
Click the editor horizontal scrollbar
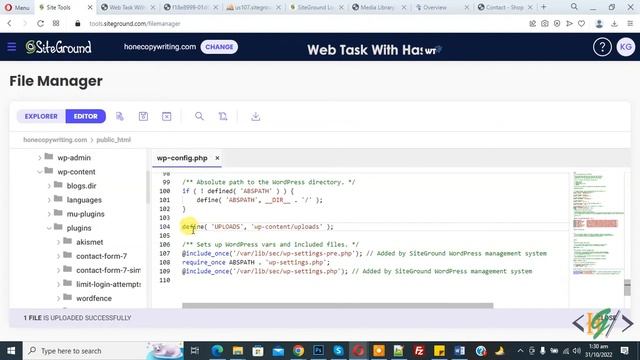point(338,306)
